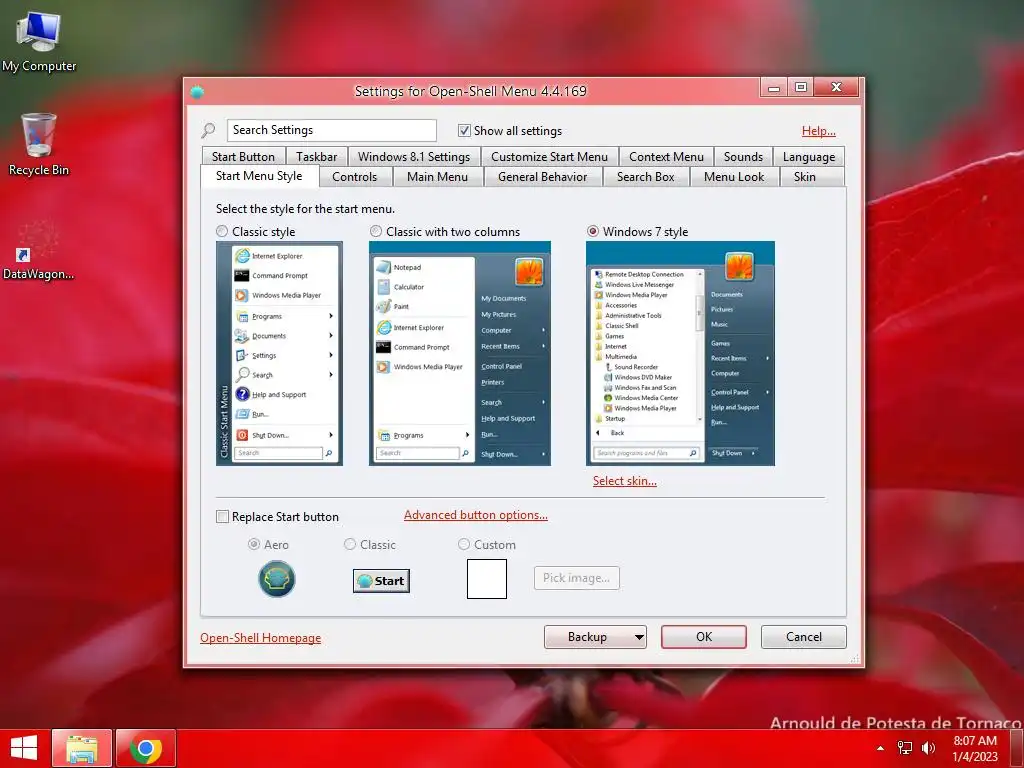Click the Backup button
Image resolution: width=1024 pixels, height=768 pixels.
pos(587,637)
